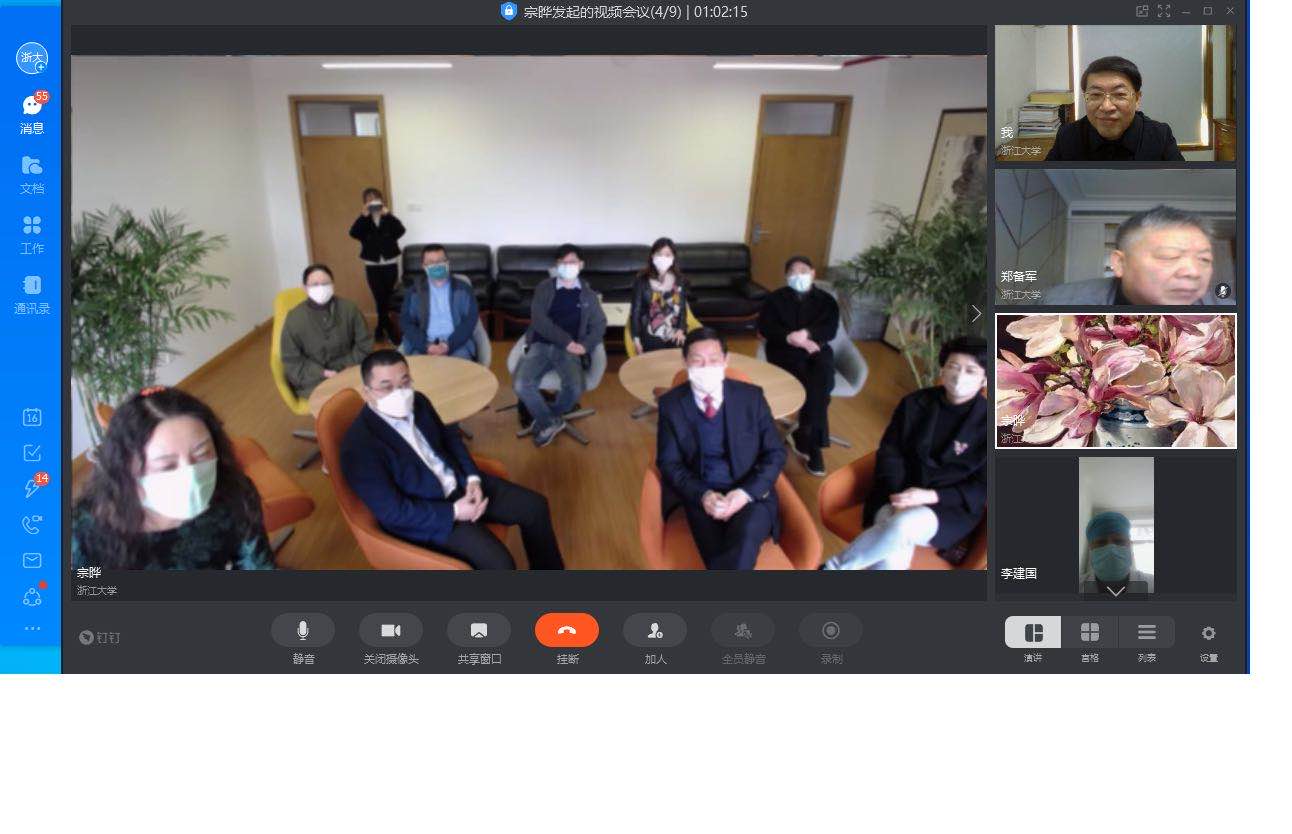The height and width of the screenshot is (834, 1292).
Task: Open the three-dots more menu in sidebar
Action: [32, 629]
